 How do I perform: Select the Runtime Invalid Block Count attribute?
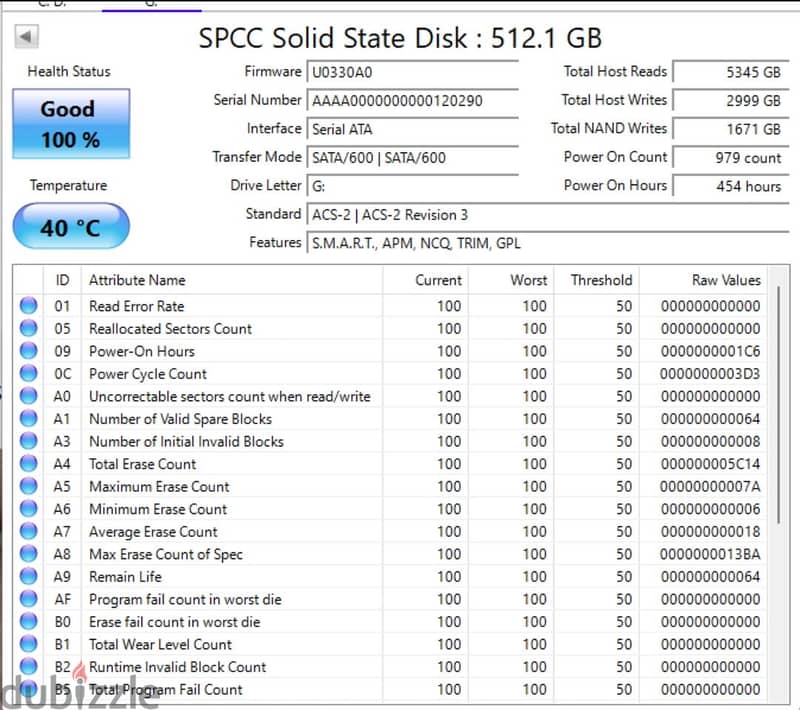point(178,667)
